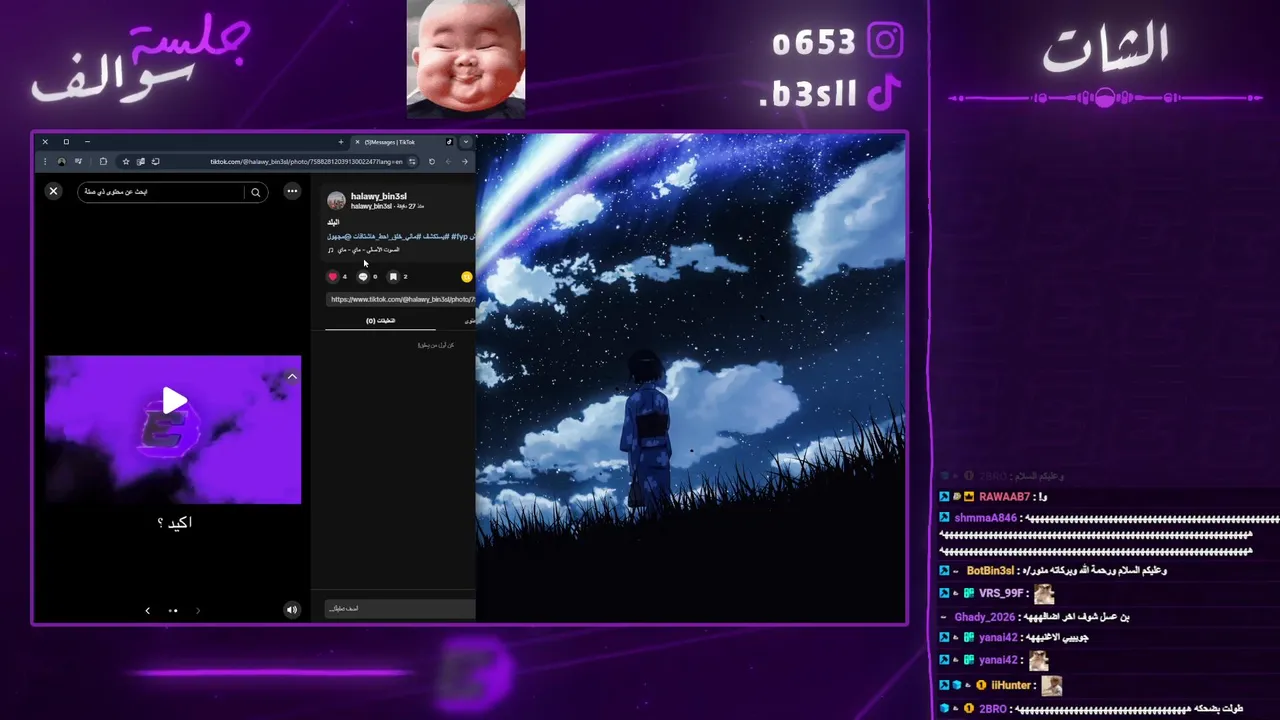Screen dimensions: 1280x720
Task: Expand the tab search dropdown arrow
Action: pyautogui.click(x=466, y=142)
